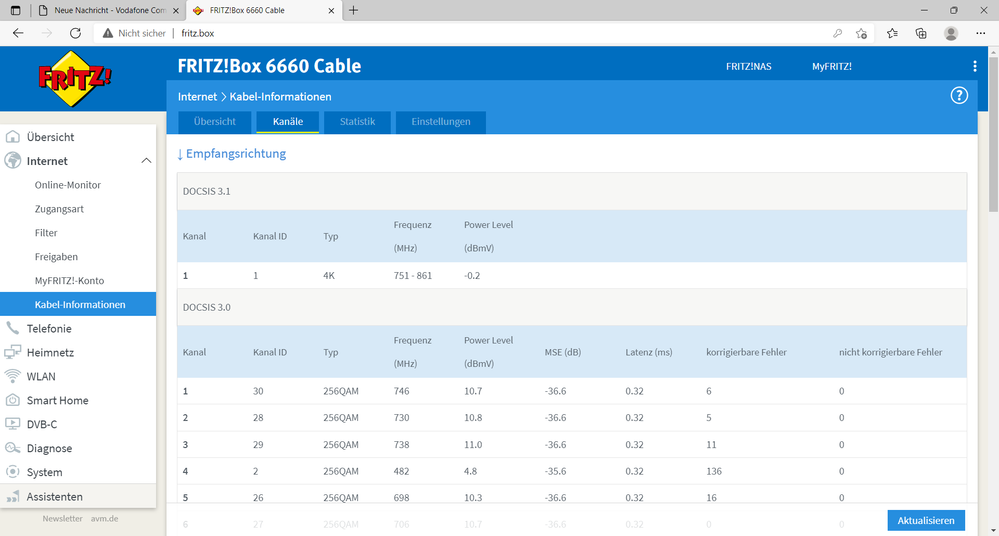Click the Power Level value -0.2
This screenshot has height=536, width=999.
coord(472,276)
